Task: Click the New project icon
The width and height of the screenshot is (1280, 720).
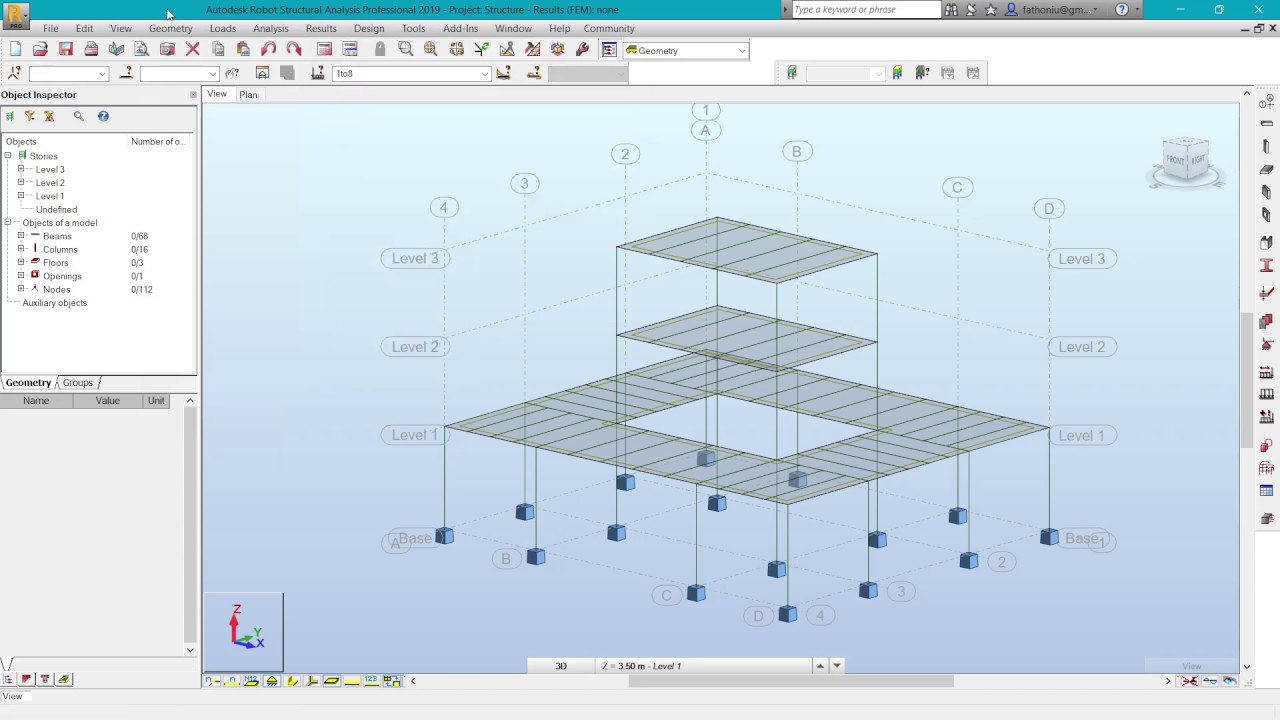Action: coord(15,49)
